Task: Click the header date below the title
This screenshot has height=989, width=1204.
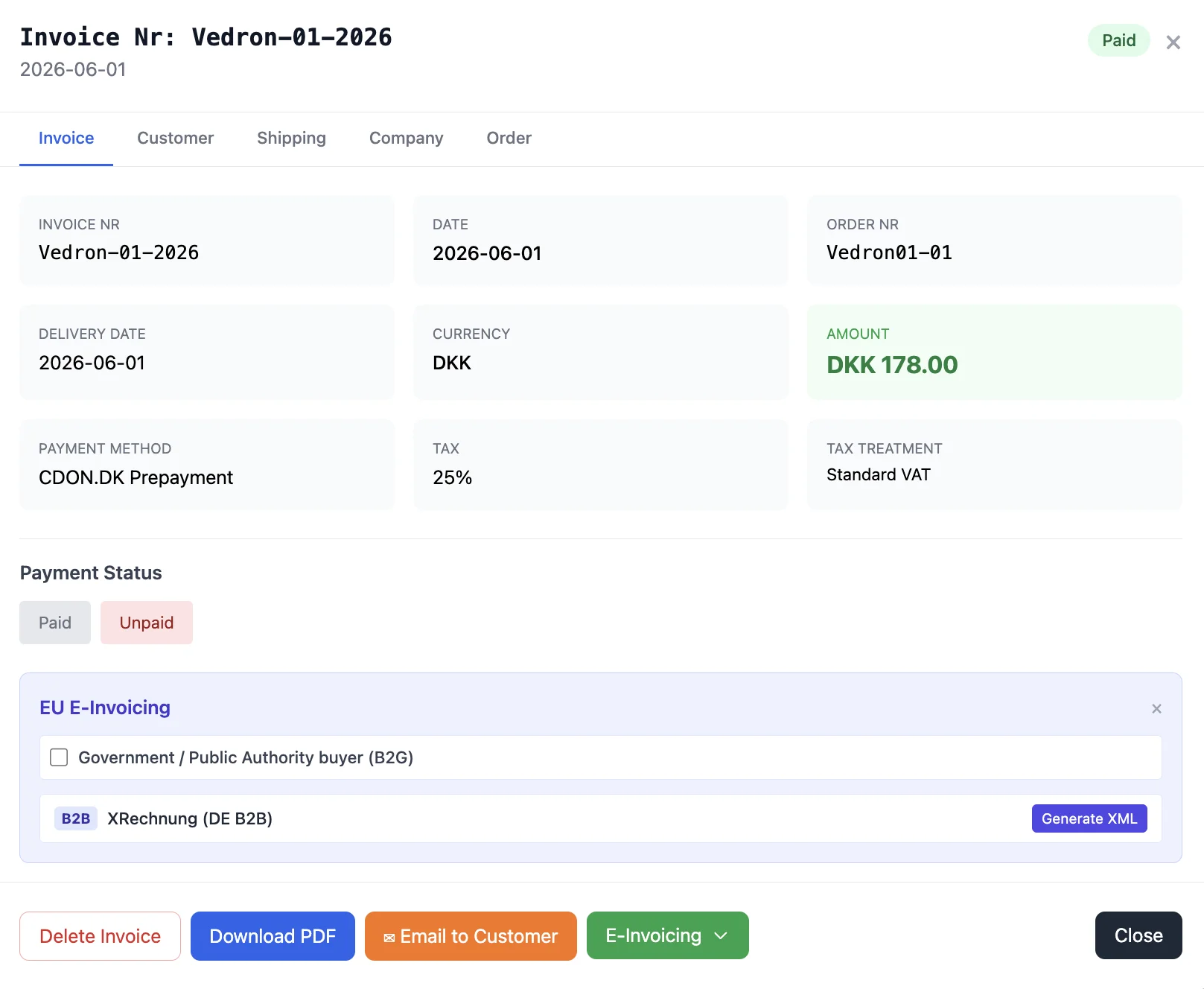Action: pos(73,69)
